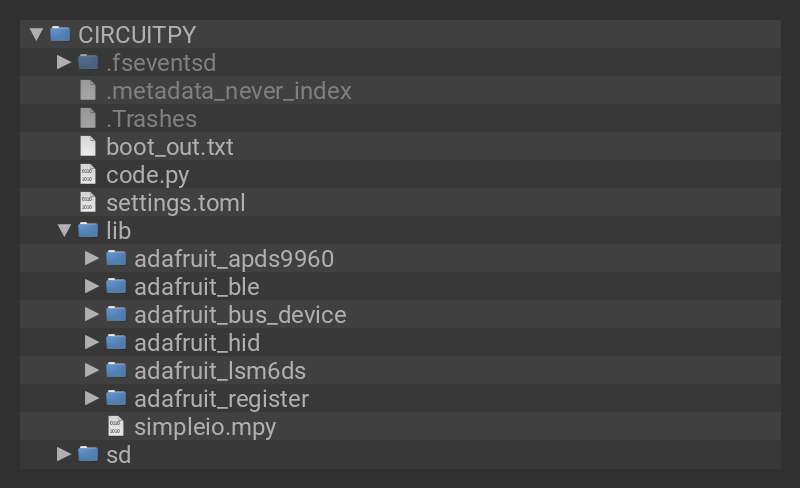Expand the .fseventsd folder
This screenshot has width=800, height=488.
tap(64, 62)
